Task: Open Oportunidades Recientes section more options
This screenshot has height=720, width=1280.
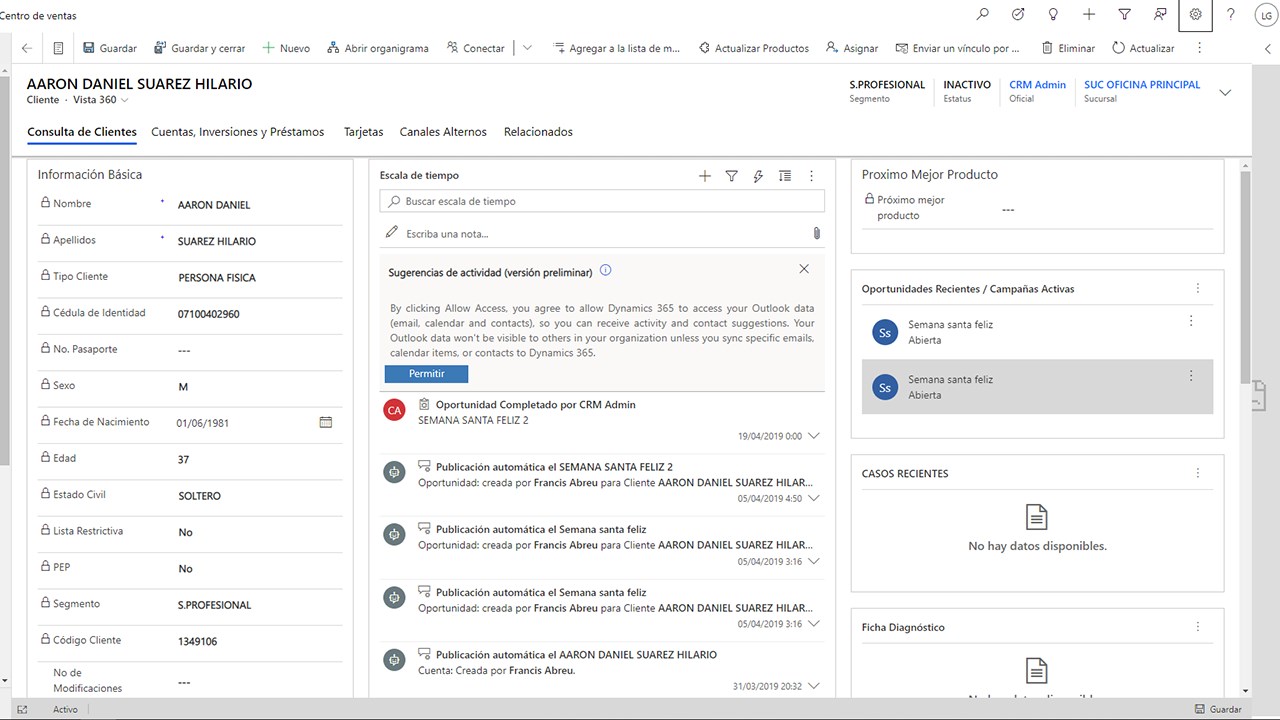Action: click(x=1198, y=288)
